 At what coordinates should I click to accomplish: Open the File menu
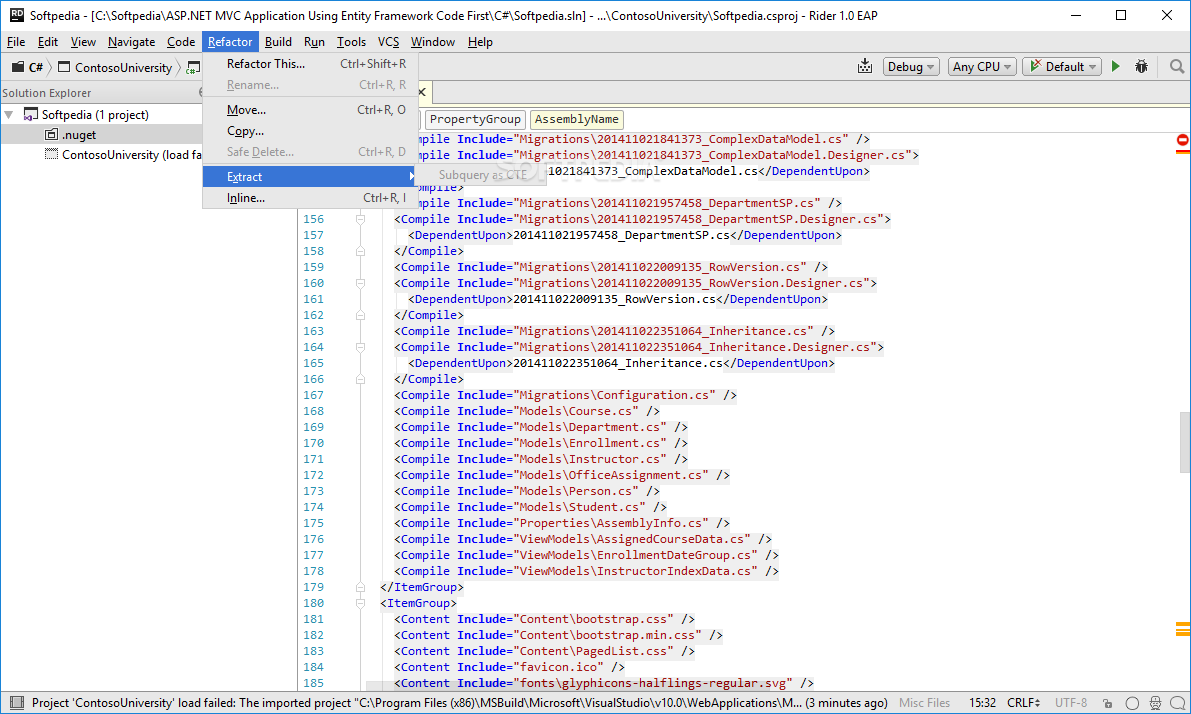(x=16, y=42)
